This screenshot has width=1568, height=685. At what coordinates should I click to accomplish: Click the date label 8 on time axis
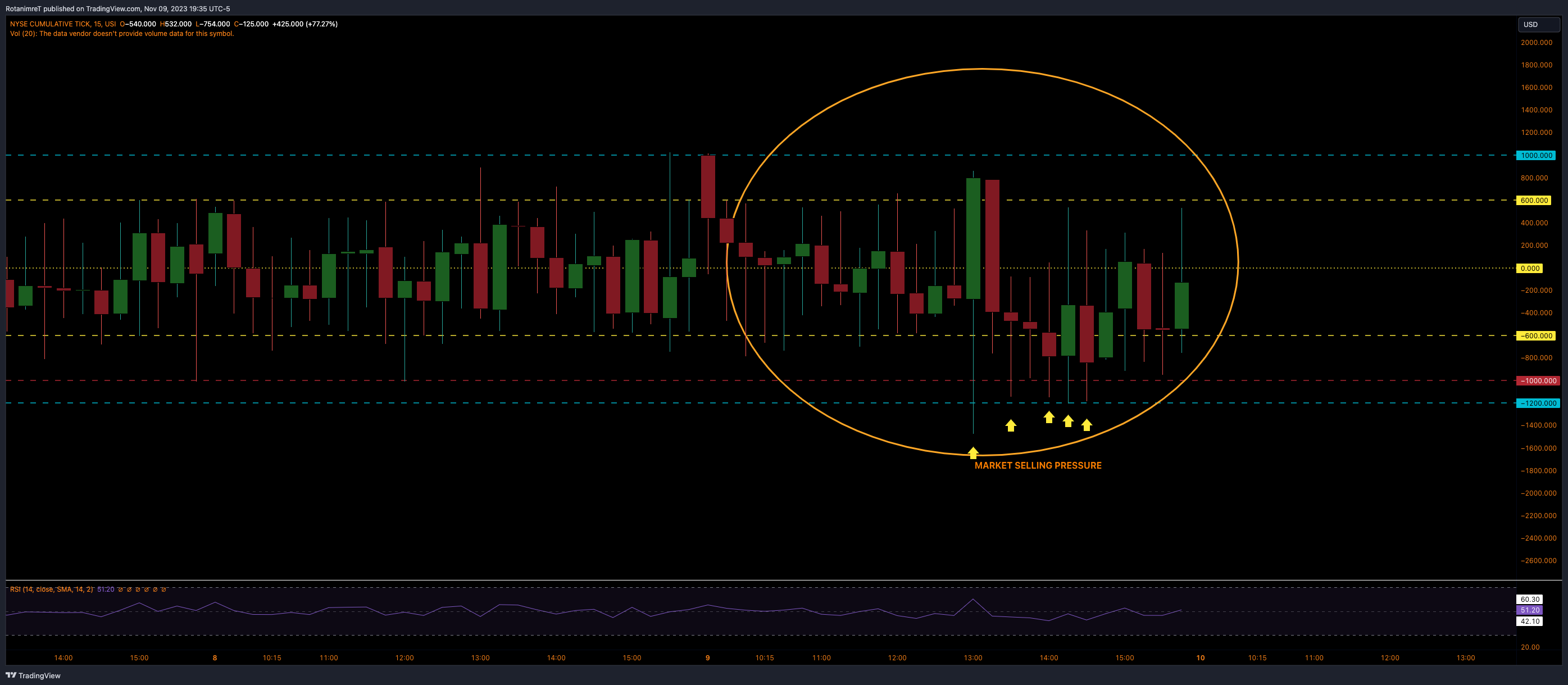click(x=215, y=657)
